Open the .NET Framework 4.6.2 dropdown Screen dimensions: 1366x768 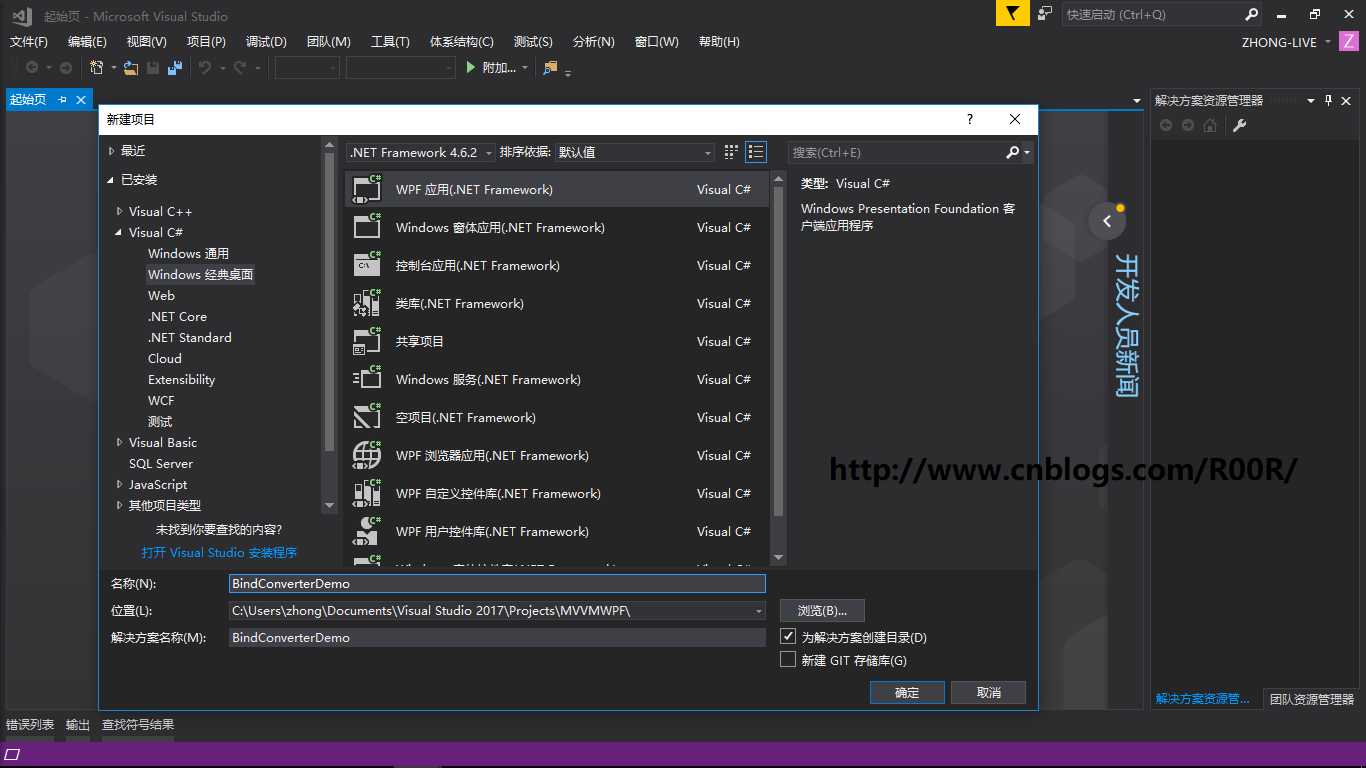[x=421, y=152]
